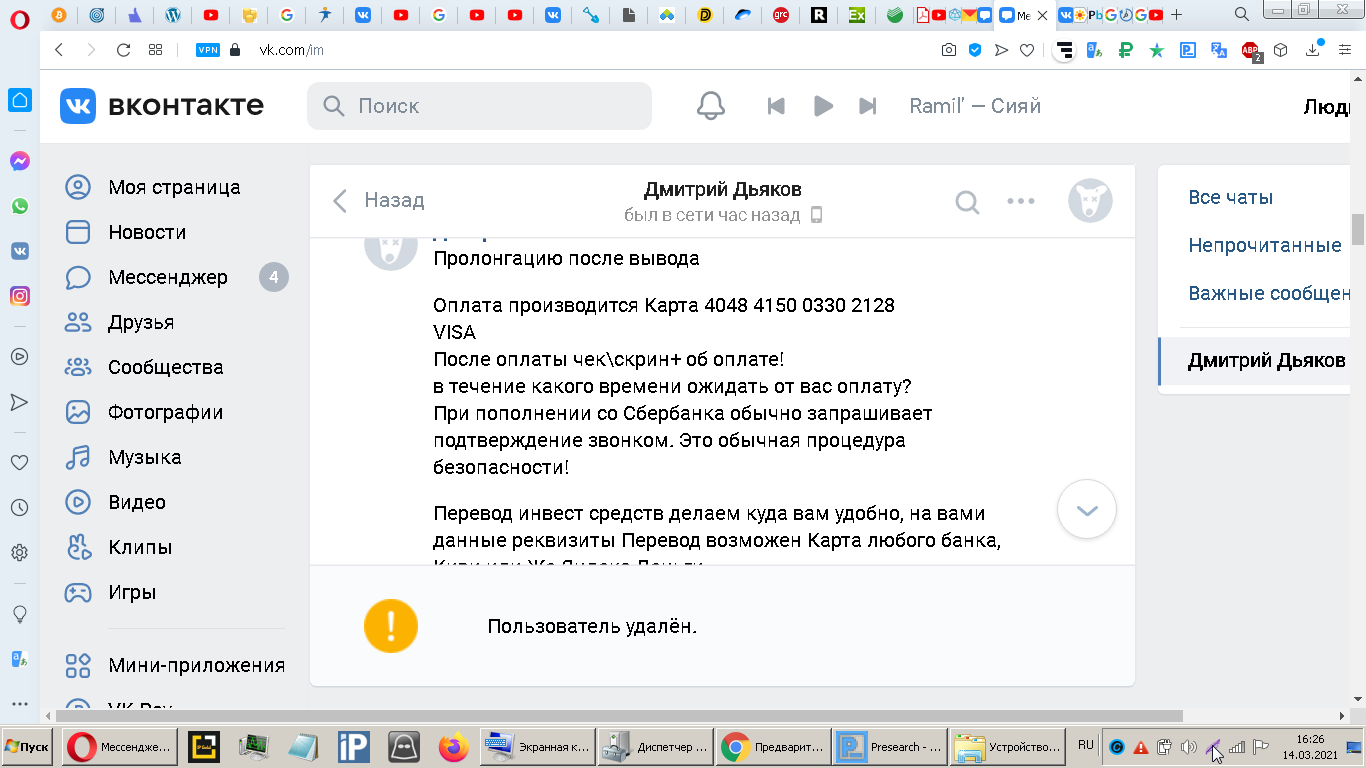
Task: Toggle the VPN badge in address bar
Action: [x=207, y=50]
